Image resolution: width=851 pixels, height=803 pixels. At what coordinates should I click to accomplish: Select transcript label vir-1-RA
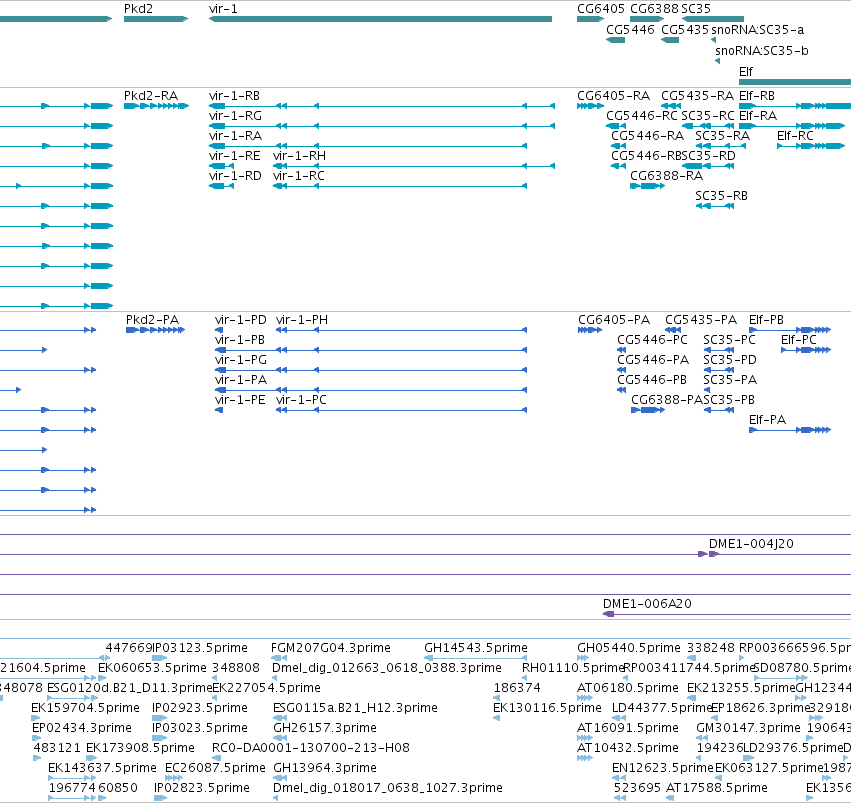236,136
